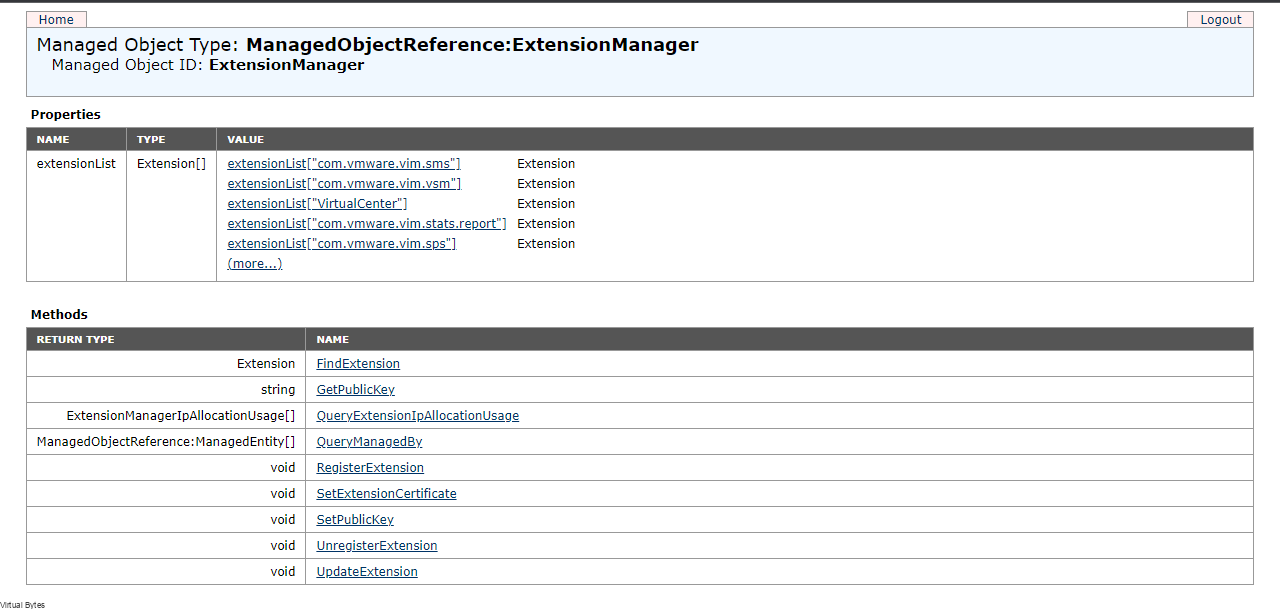
Task: Click the extensionList property name cell
Action: click(x=76, y=163)
